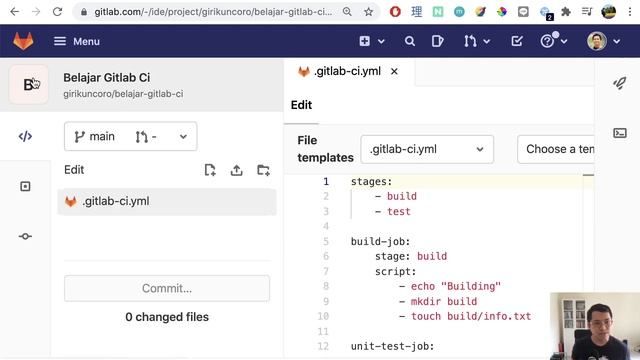This screenshot has height=360, width=640.
Task: Select the Review activity icon in sidebar
Action: coord(25,187)
